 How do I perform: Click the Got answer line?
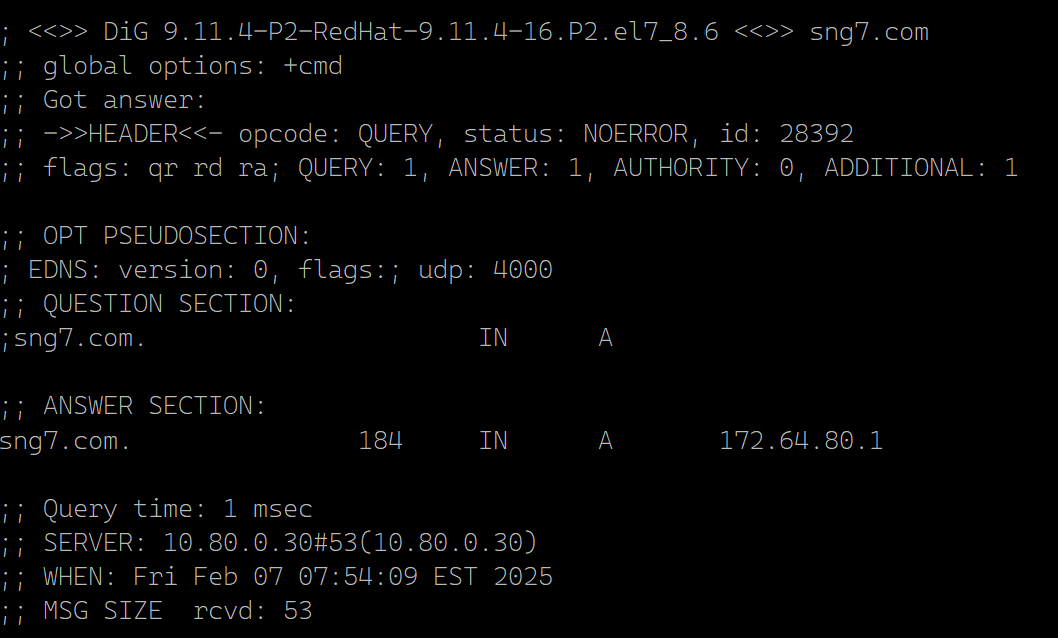pyautogui.click(x=103, y=100)
